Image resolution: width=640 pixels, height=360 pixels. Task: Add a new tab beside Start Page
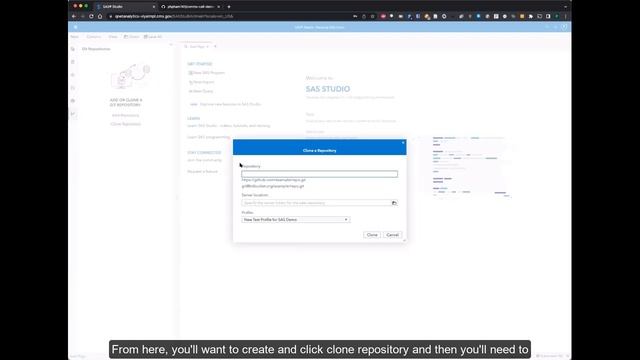215,47
